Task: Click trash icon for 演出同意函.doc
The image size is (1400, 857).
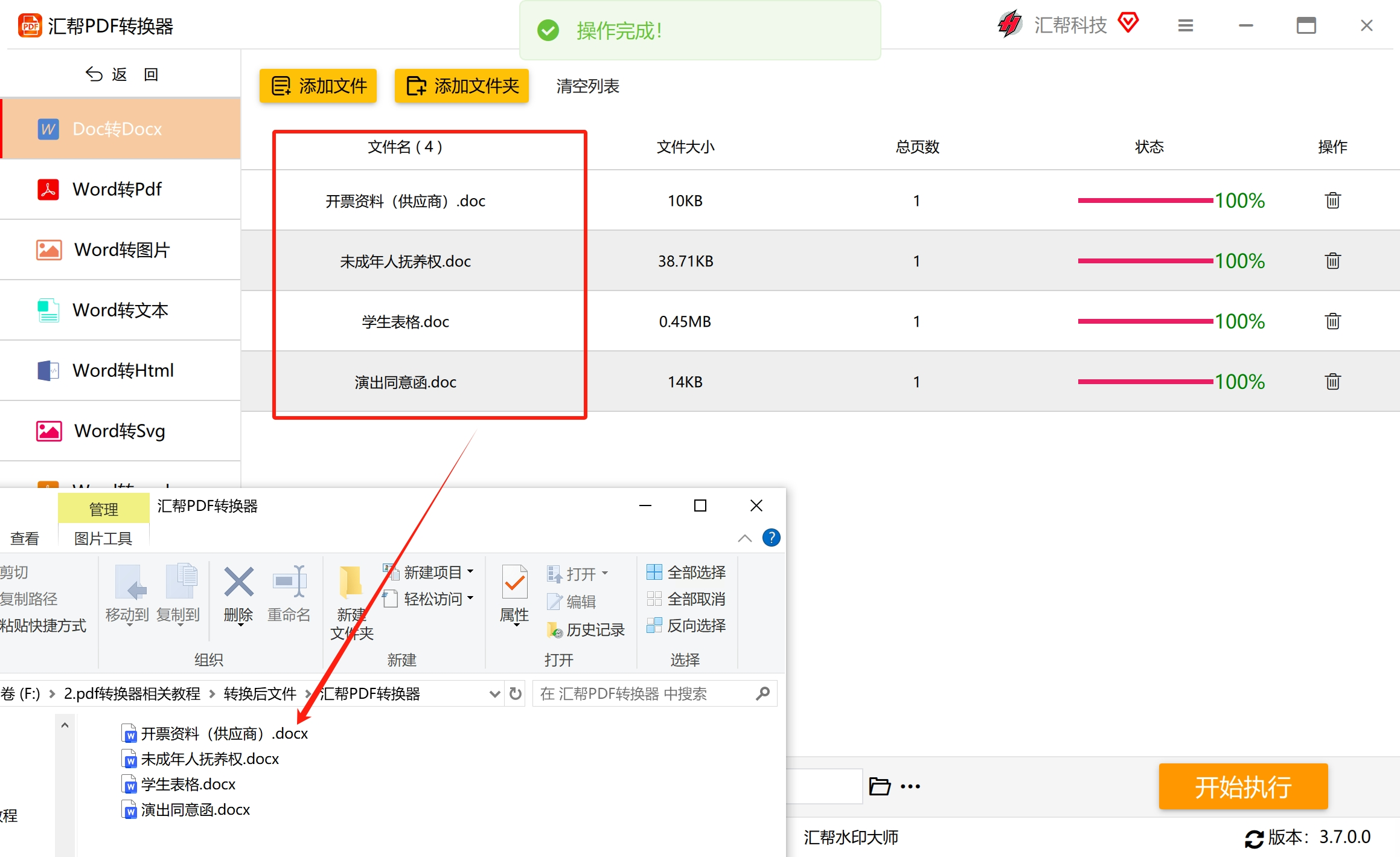Action: [1332, 382]
